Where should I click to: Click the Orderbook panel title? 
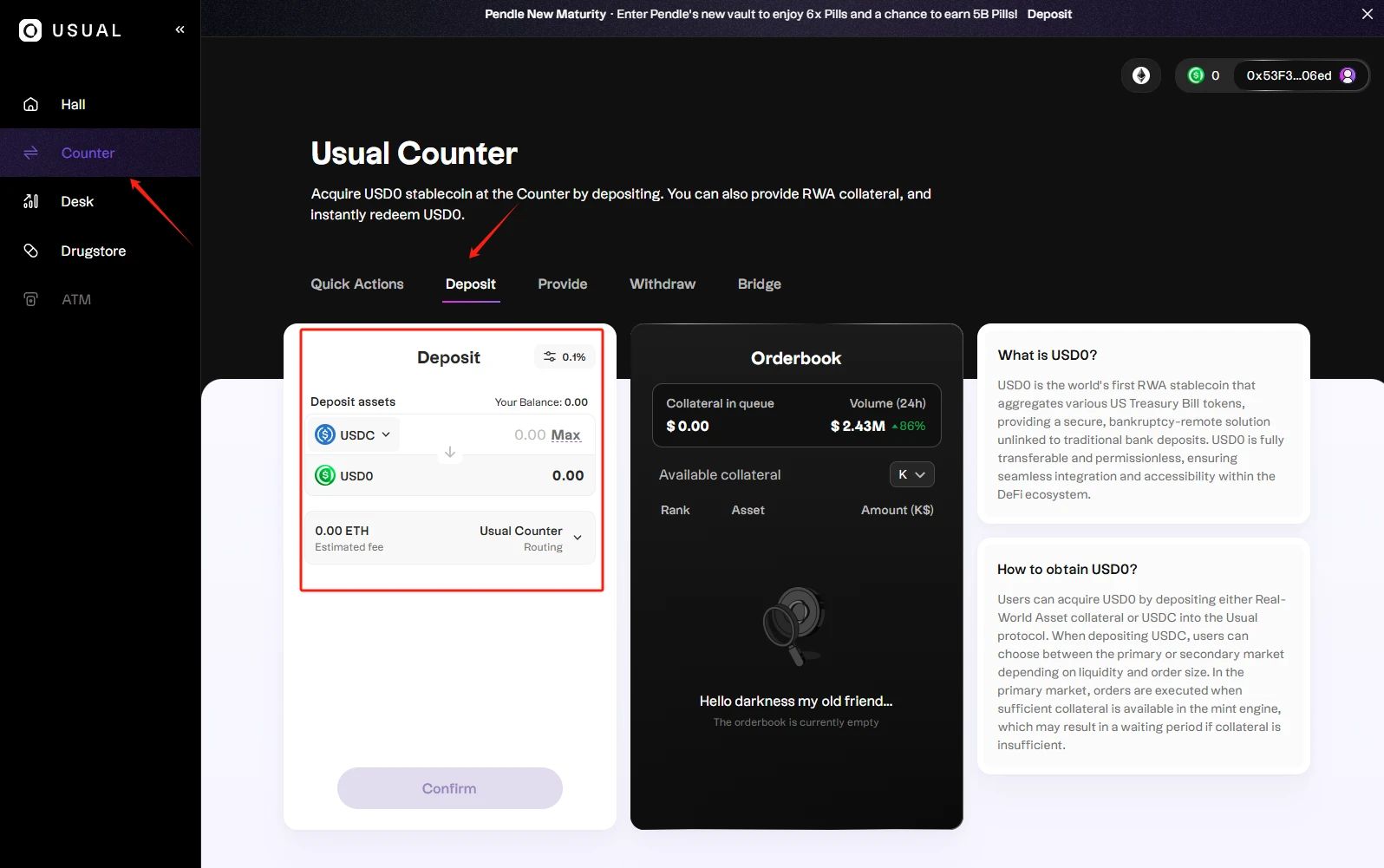[x=796, y=358]
